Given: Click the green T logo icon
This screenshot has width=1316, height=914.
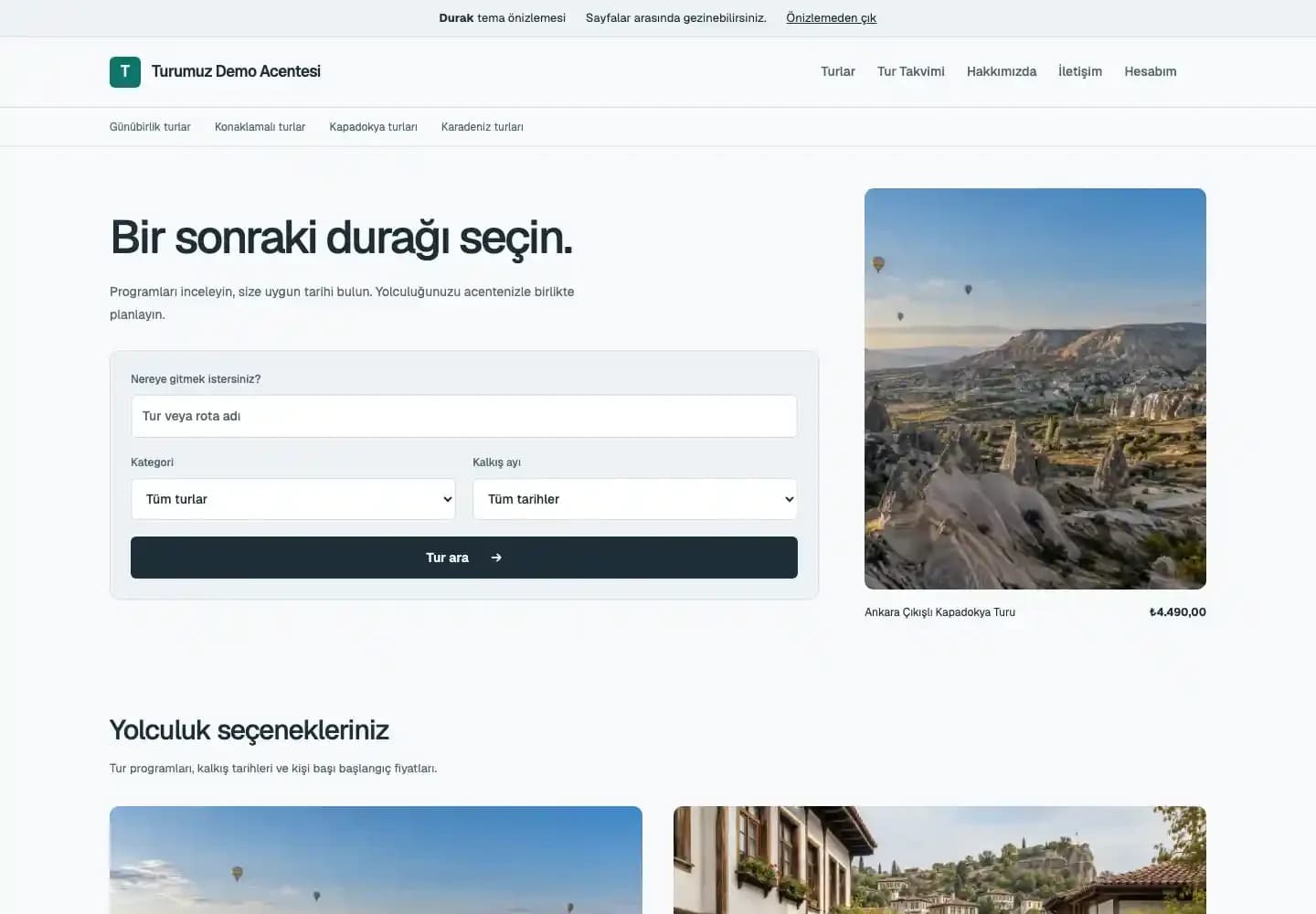Looking at the screenshot, I should pos(125,72).
